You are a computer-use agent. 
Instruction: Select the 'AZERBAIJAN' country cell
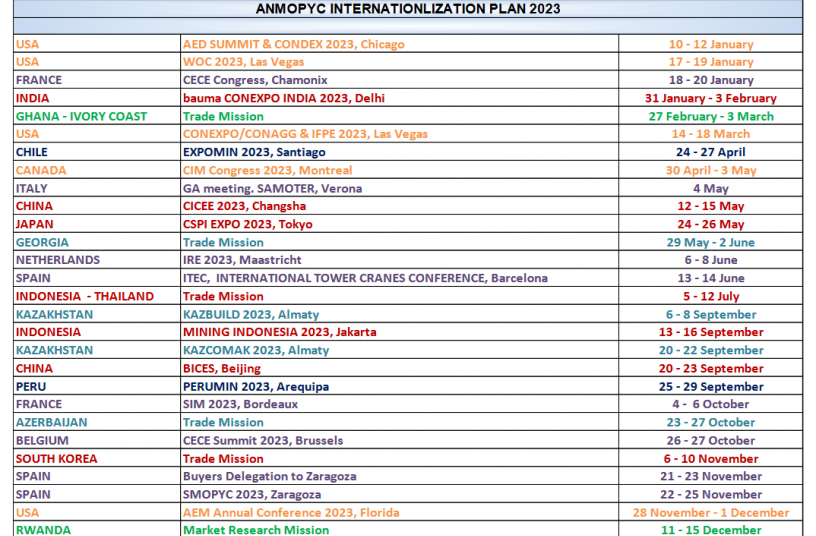click(x=97, y=423)
